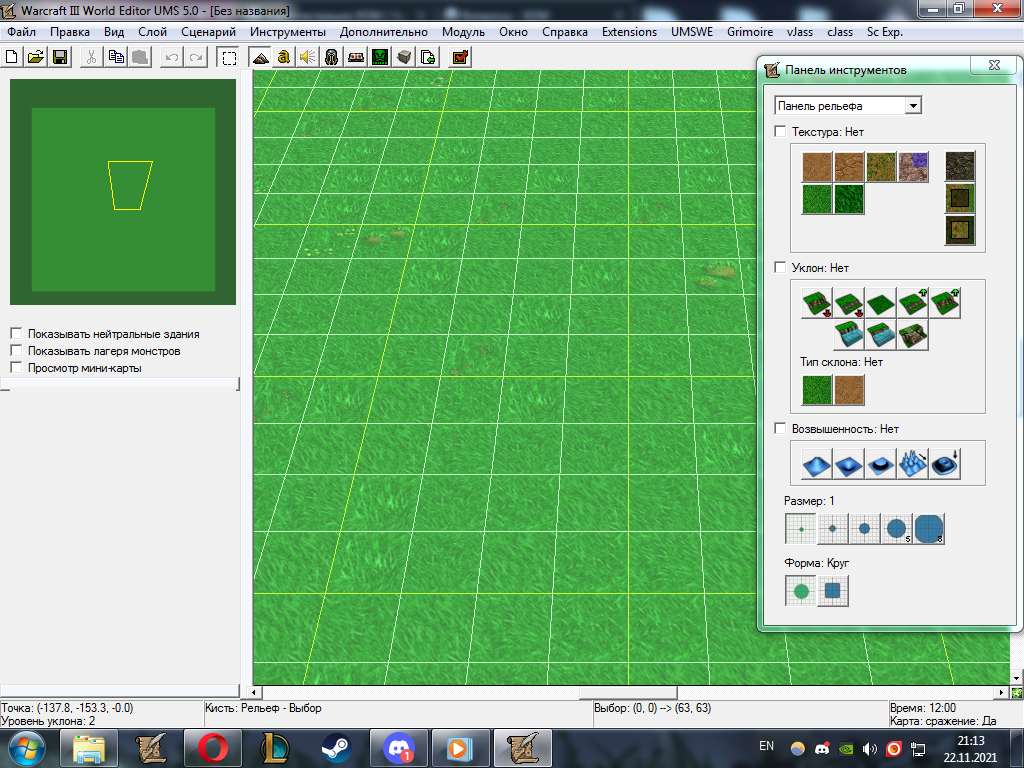The image size is (1024, 768).
Task: Open the Terrain editor mountain icon
Action: click(261, 57)
